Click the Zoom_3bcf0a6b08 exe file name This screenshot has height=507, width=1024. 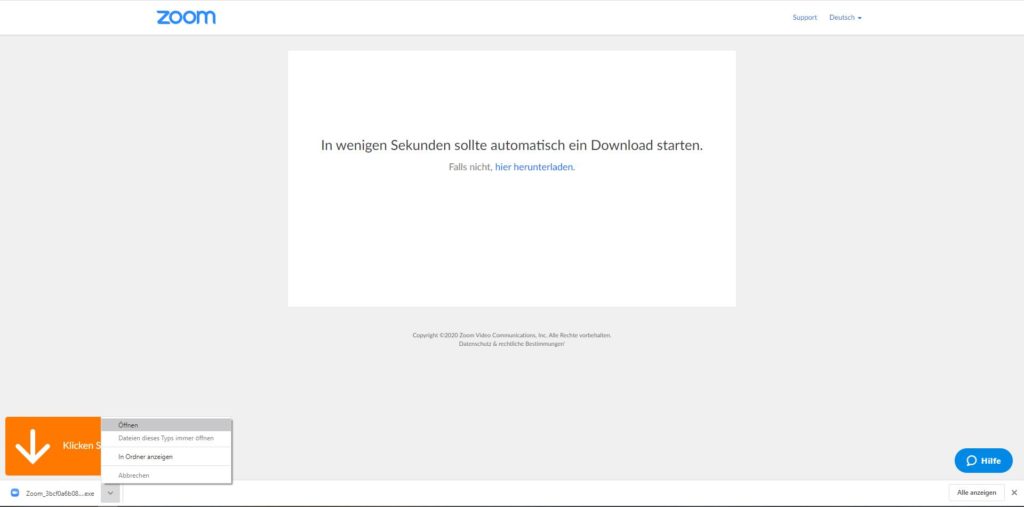coord(60,493)
